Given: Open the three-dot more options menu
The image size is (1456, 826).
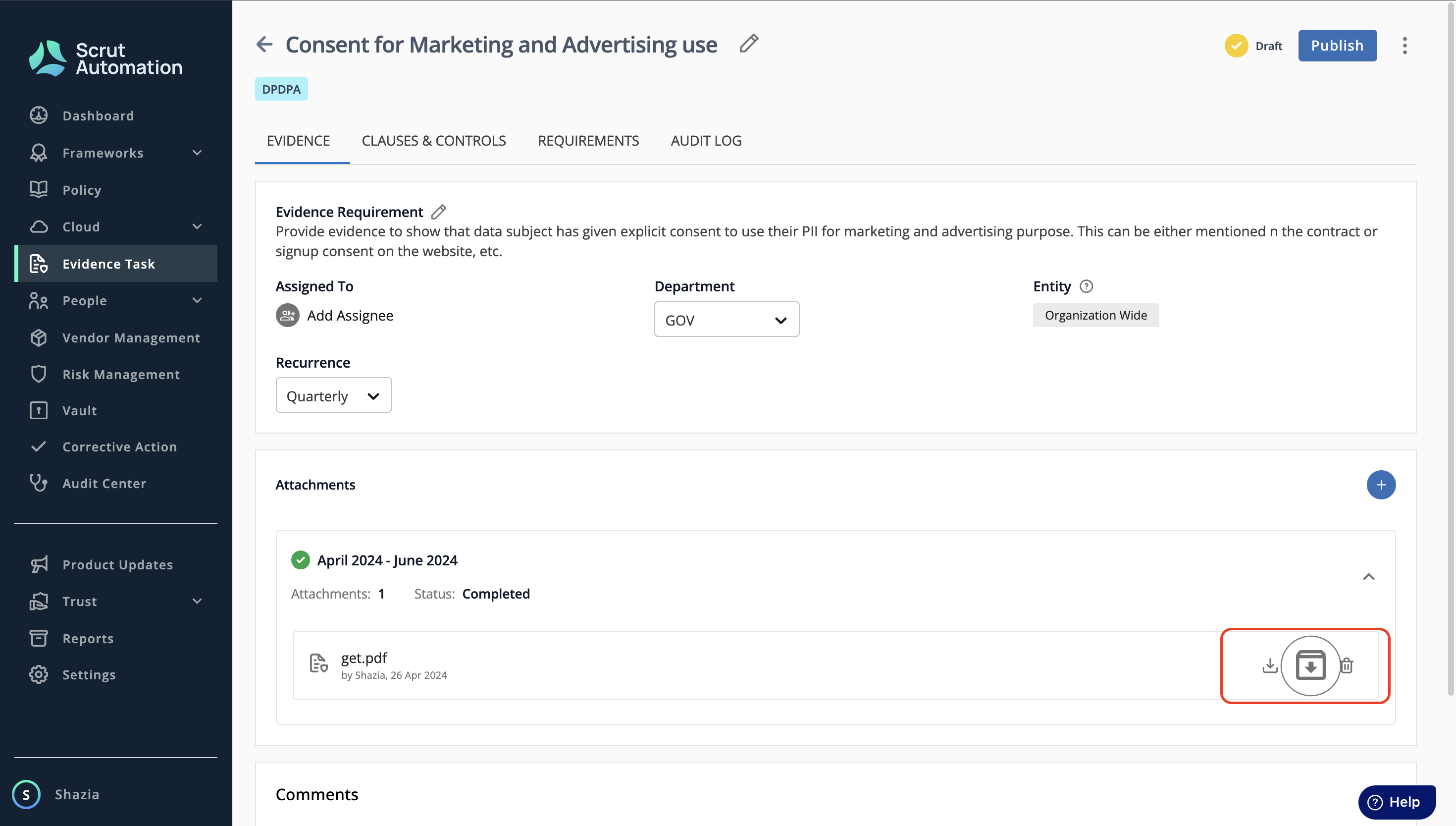Looking at the screenshot, I should click(1404, 46).
